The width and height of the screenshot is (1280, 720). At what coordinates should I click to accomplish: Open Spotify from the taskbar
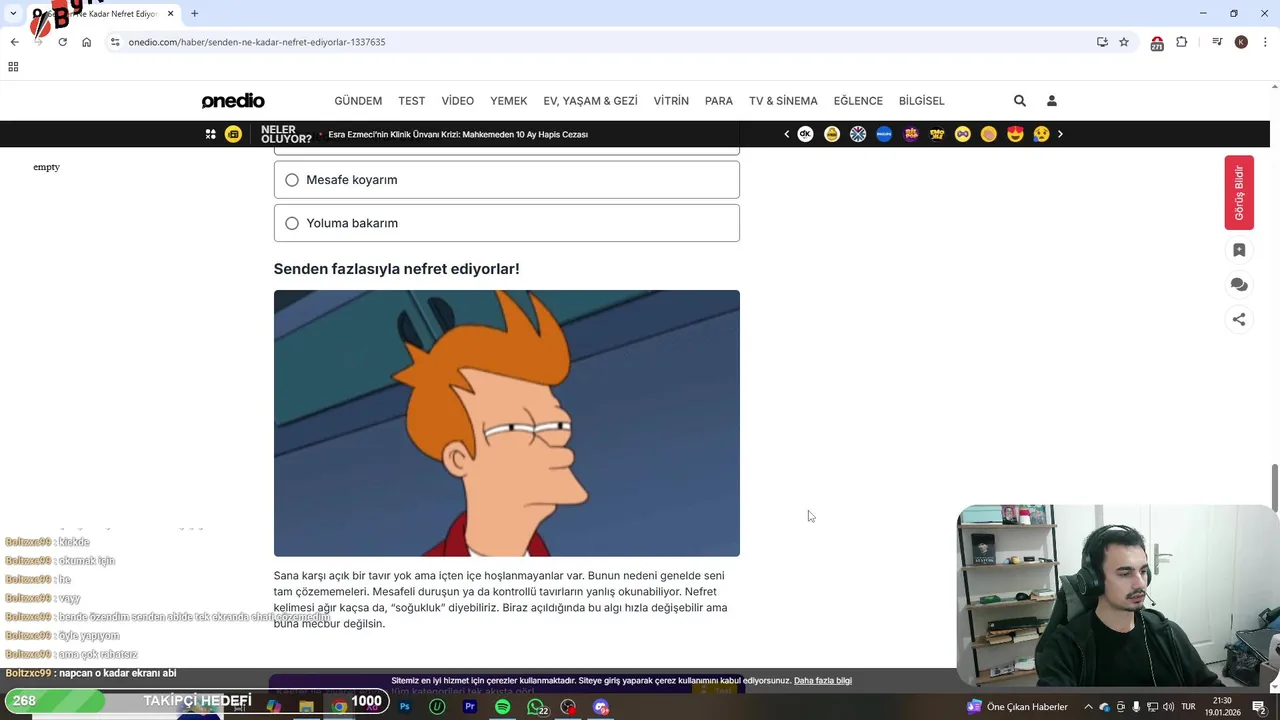click(x=503, y=707)
